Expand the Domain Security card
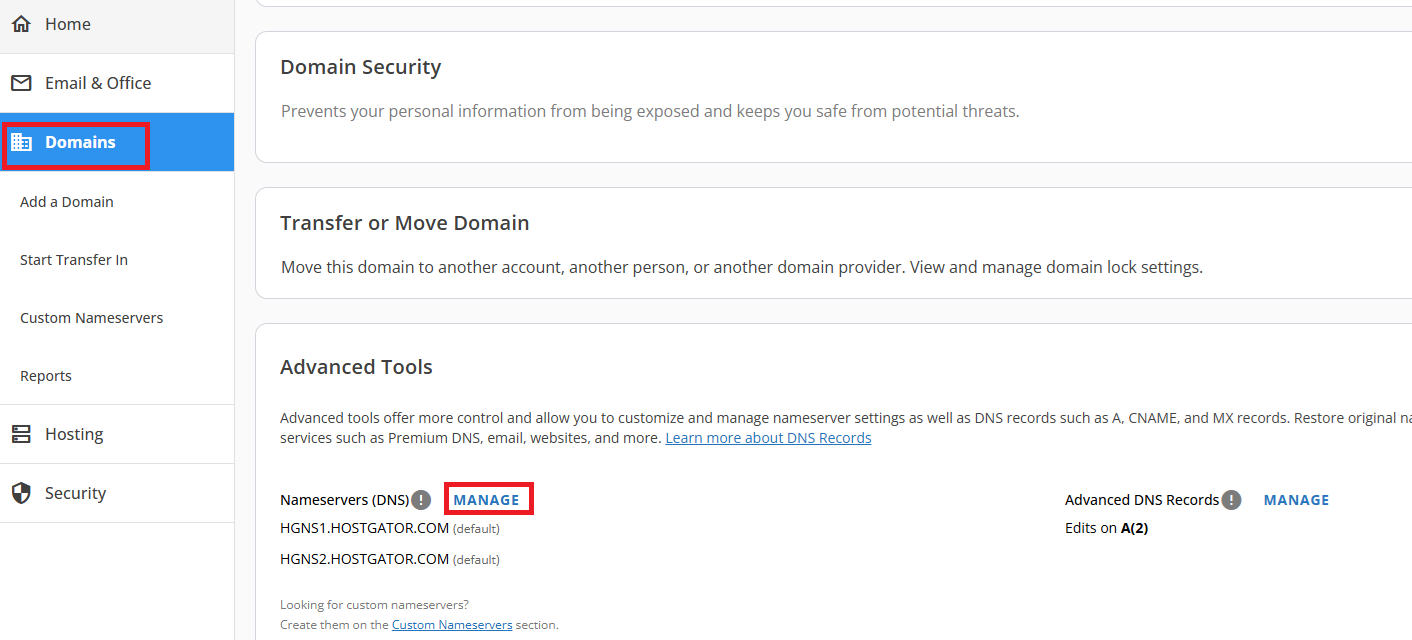This screenshot has width=1412, height=640. tap(360, 67)
